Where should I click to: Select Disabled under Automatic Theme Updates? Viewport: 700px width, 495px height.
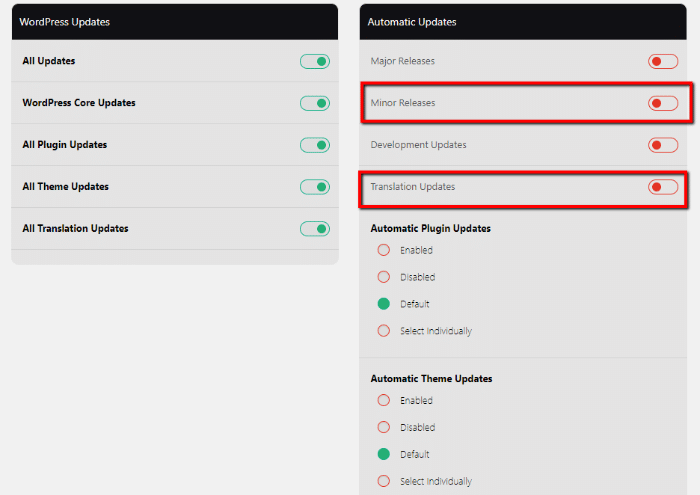(x=383, y=427)
